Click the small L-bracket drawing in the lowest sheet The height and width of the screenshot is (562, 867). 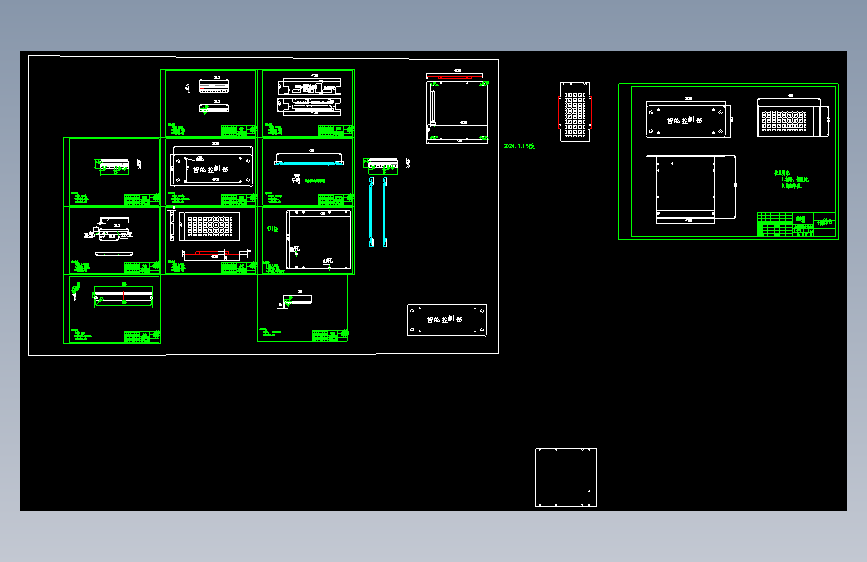(296, 300)
